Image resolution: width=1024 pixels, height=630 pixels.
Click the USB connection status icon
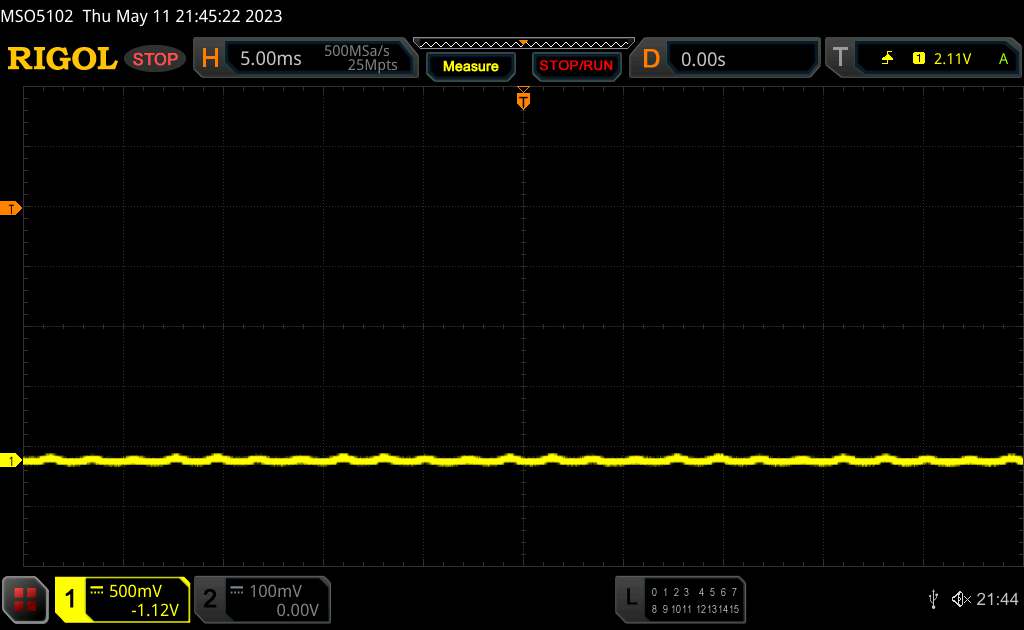pyautogui.click(x=932, y=599)
